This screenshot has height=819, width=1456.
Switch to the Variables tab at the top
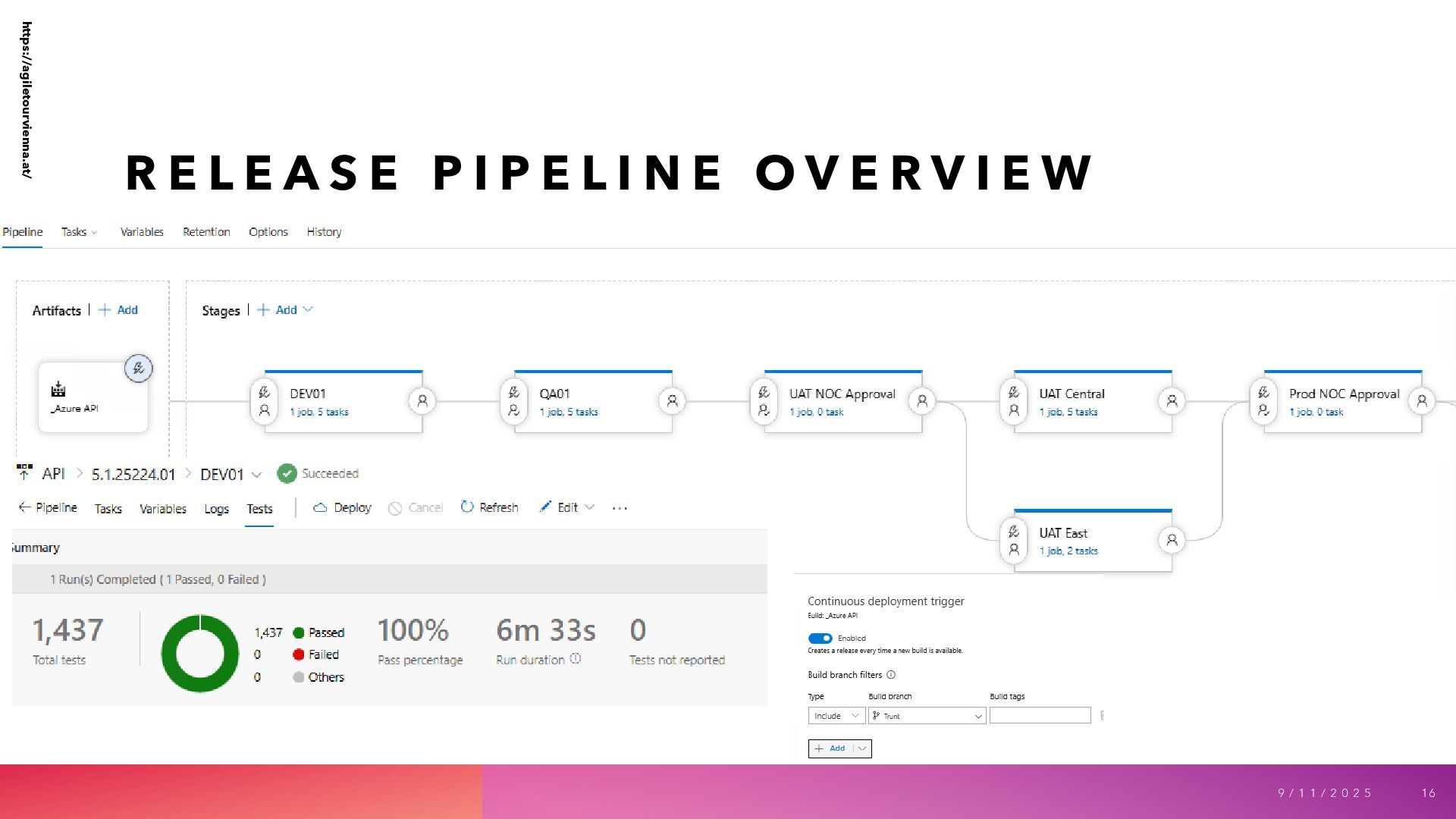point(142,232)
